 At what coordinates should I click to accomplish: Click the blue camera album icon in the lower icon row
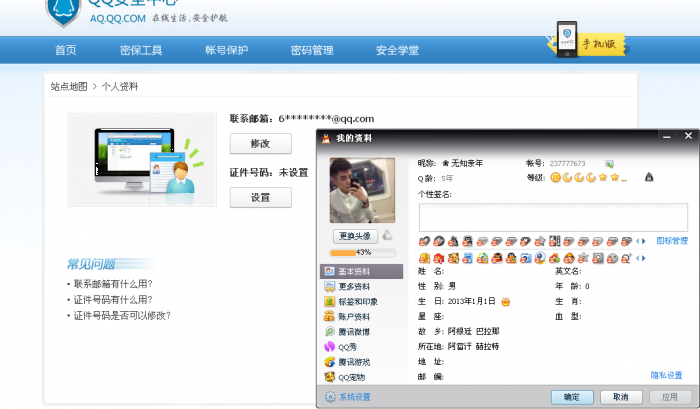(x=525, y=258)
